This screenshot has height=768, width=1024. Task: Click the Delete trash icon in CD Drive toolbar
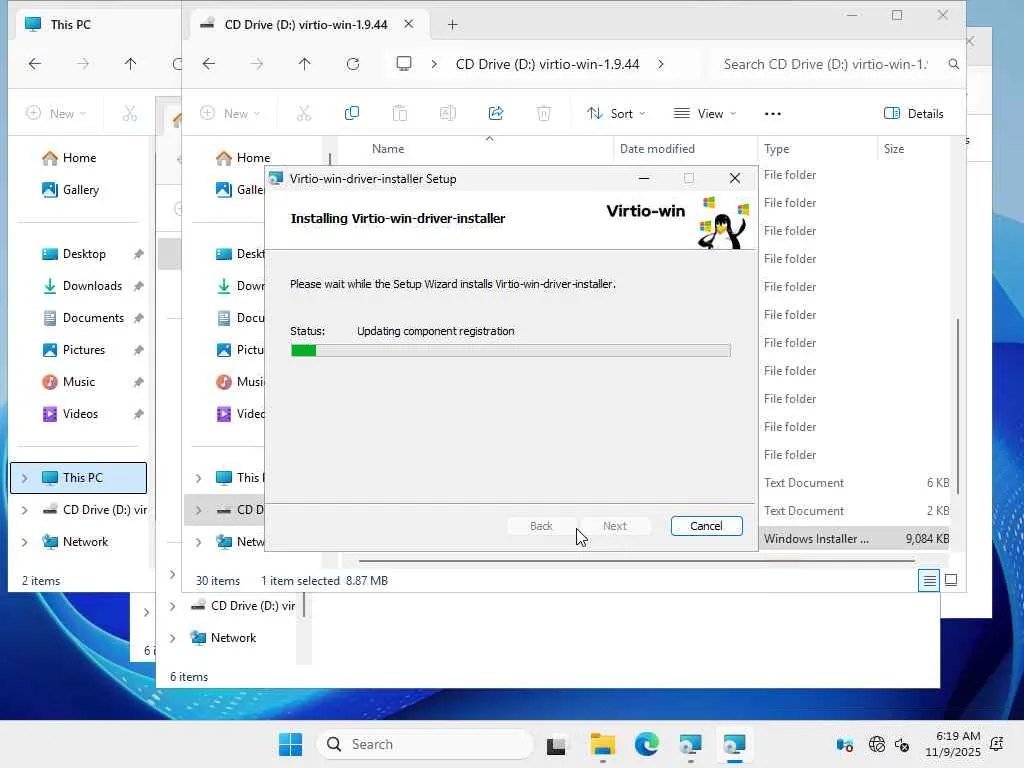point(543,113)
